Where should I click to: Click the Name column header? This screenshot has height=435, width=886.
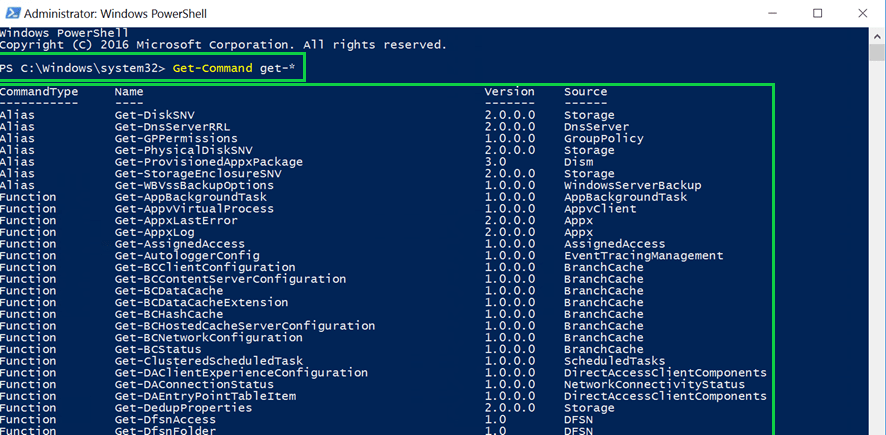[129, 92]
